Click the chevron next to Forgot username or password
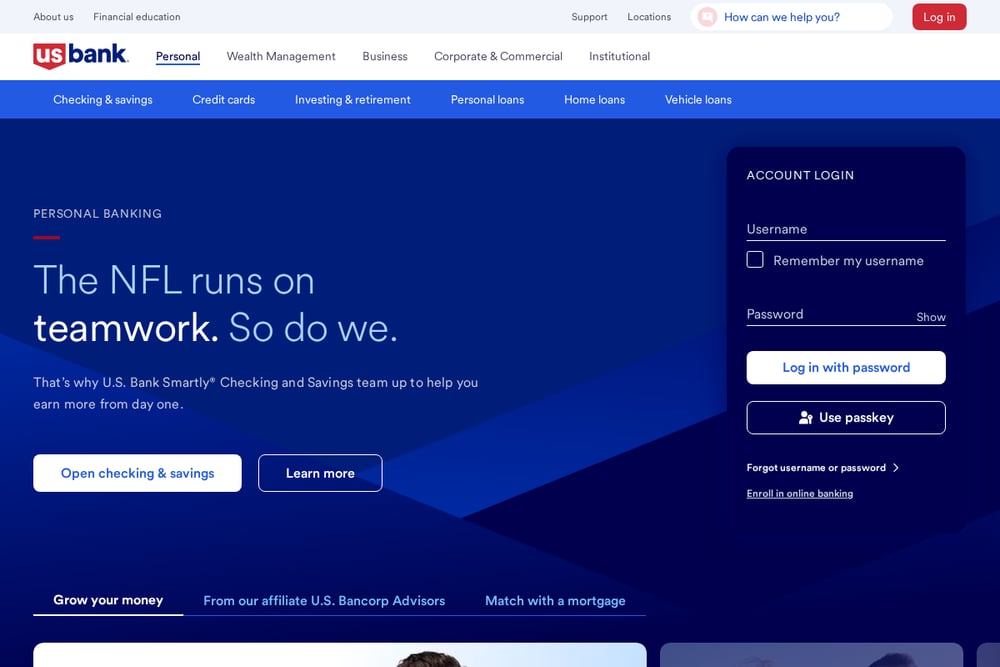 click(896, 467)
